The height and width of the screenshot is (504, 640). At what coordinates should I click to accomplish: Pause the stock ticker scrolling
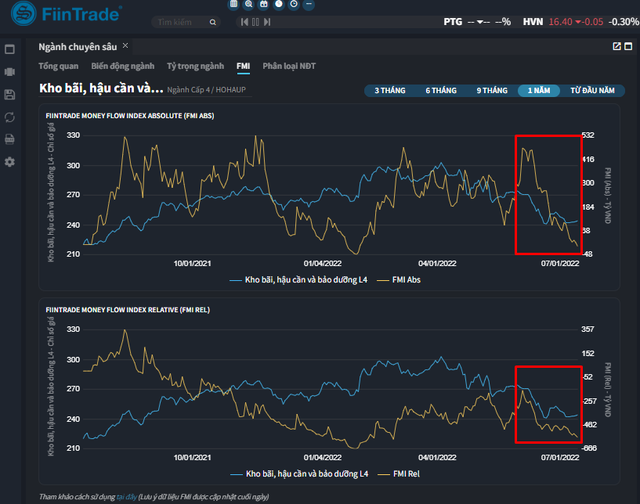pyautogui.click(x=256, y=21)
